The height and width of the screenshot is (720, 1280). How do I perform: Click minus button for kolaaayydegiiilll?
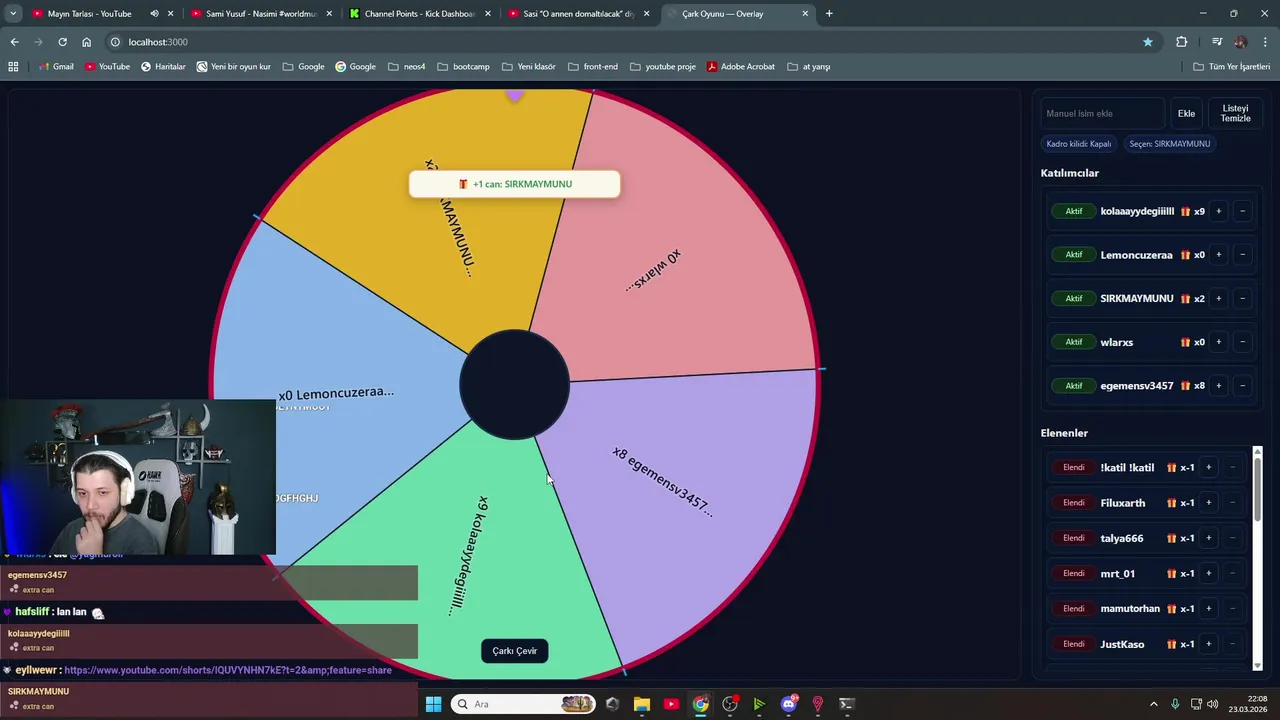1242,211
